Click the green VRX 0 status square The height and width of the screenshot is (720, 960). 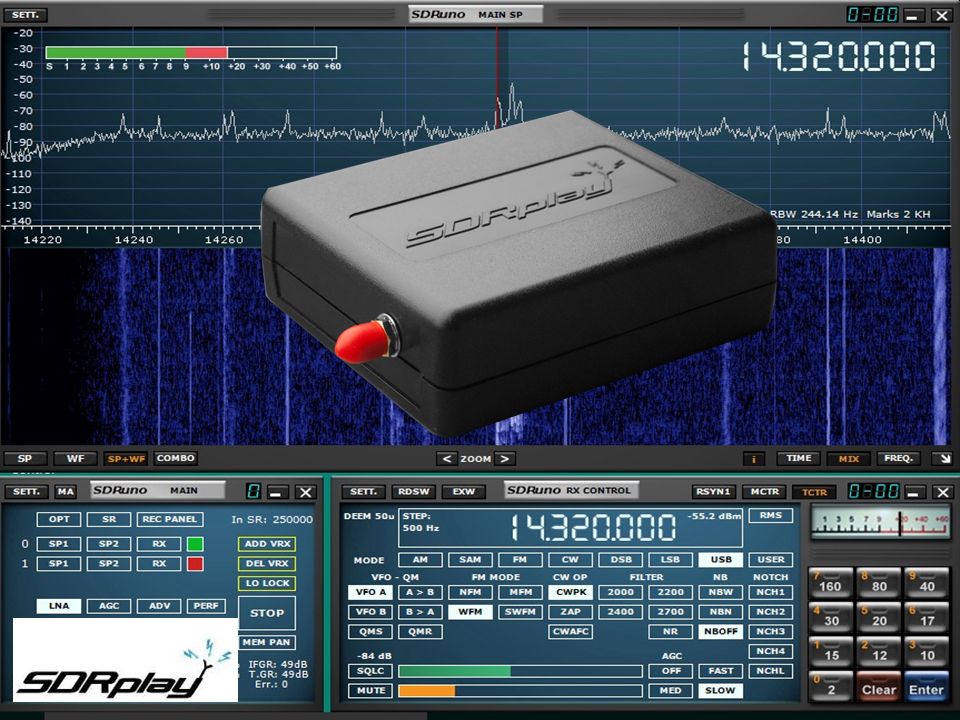coord(195,544)
